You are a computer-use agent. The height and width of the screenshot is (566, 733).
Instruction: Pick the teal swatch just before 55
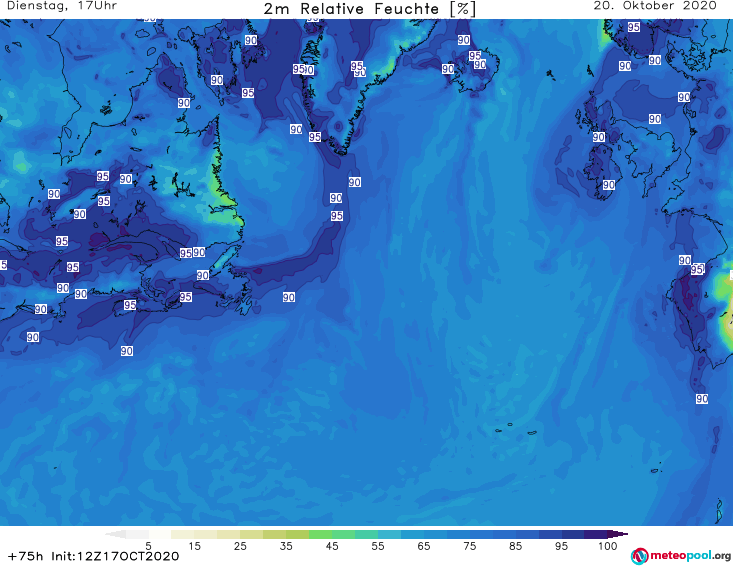pyautogui.click(x=366, y=534)
